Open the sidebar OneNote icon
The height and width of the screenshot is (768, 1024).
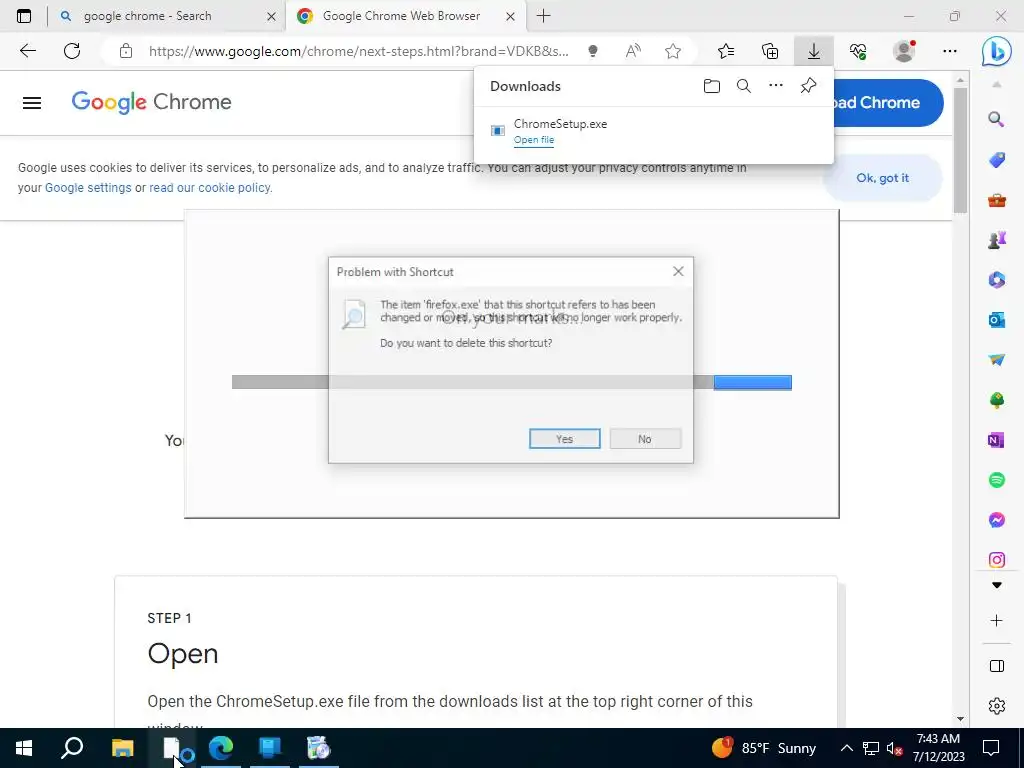(x=997, y=440)
